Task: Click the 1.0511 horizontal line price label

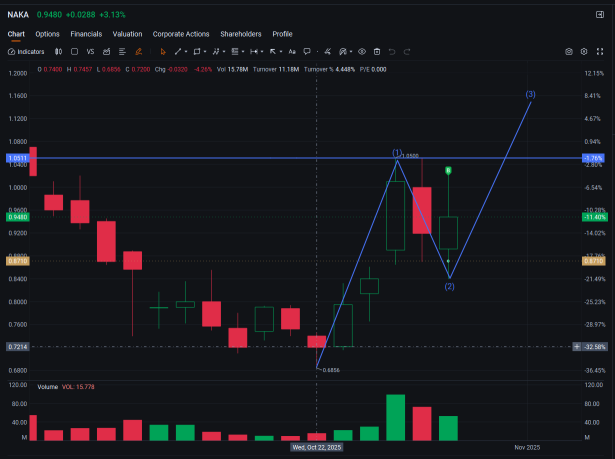Action: coord(18,158)
